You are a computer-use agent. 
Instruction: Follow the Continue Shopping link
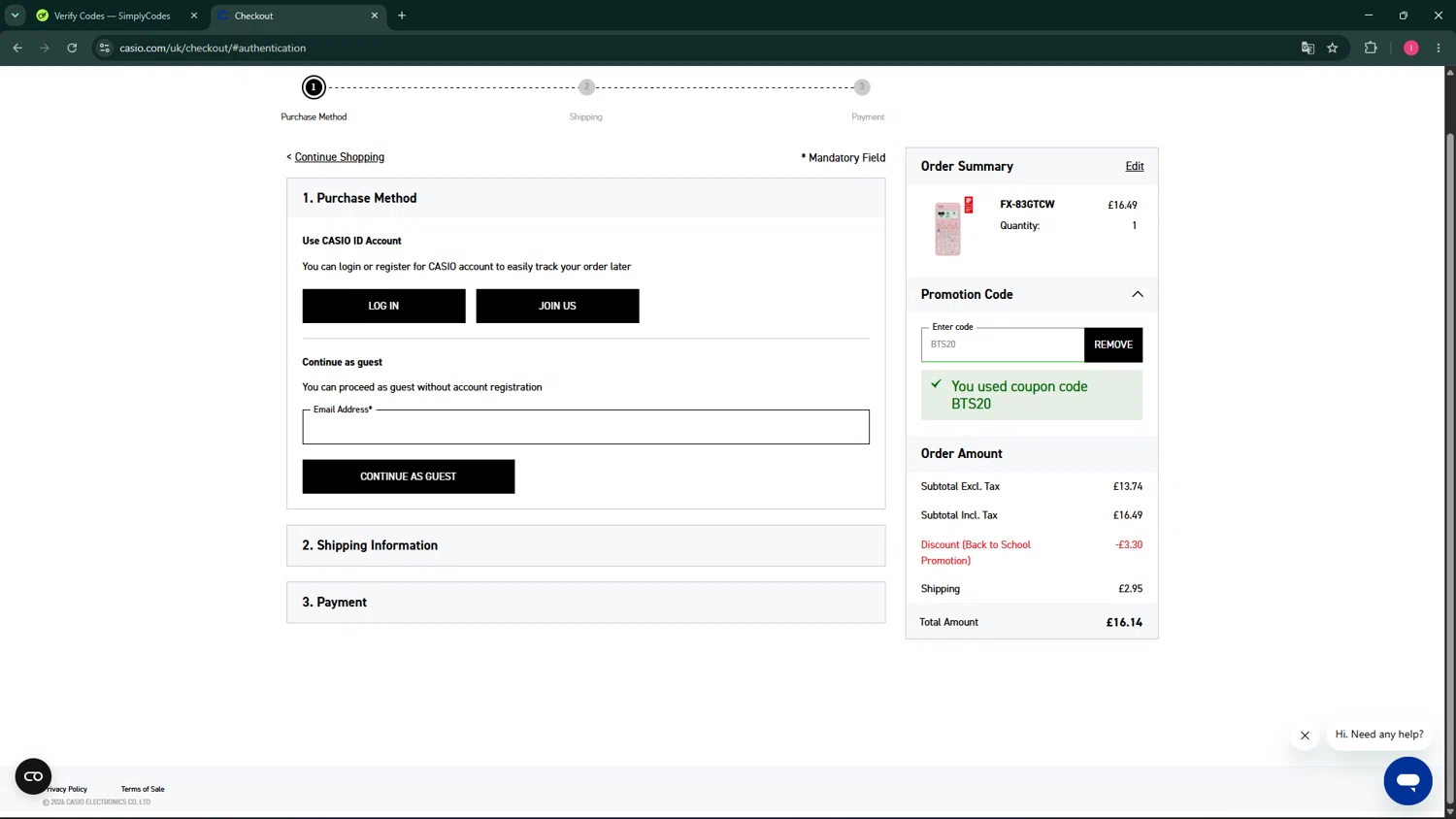pos(340,157)
